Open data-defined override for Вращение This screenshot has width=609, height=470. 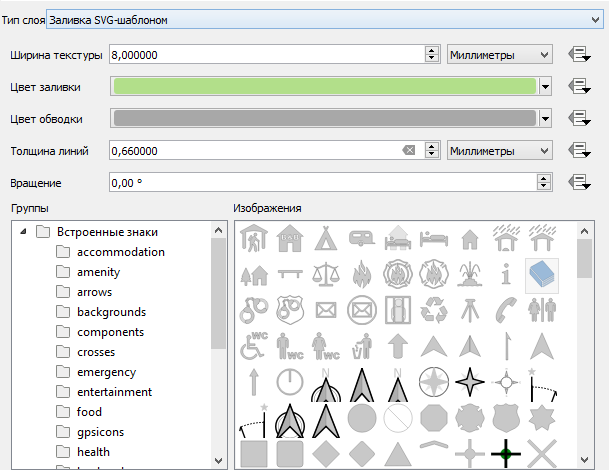click(x=577, y=183)
